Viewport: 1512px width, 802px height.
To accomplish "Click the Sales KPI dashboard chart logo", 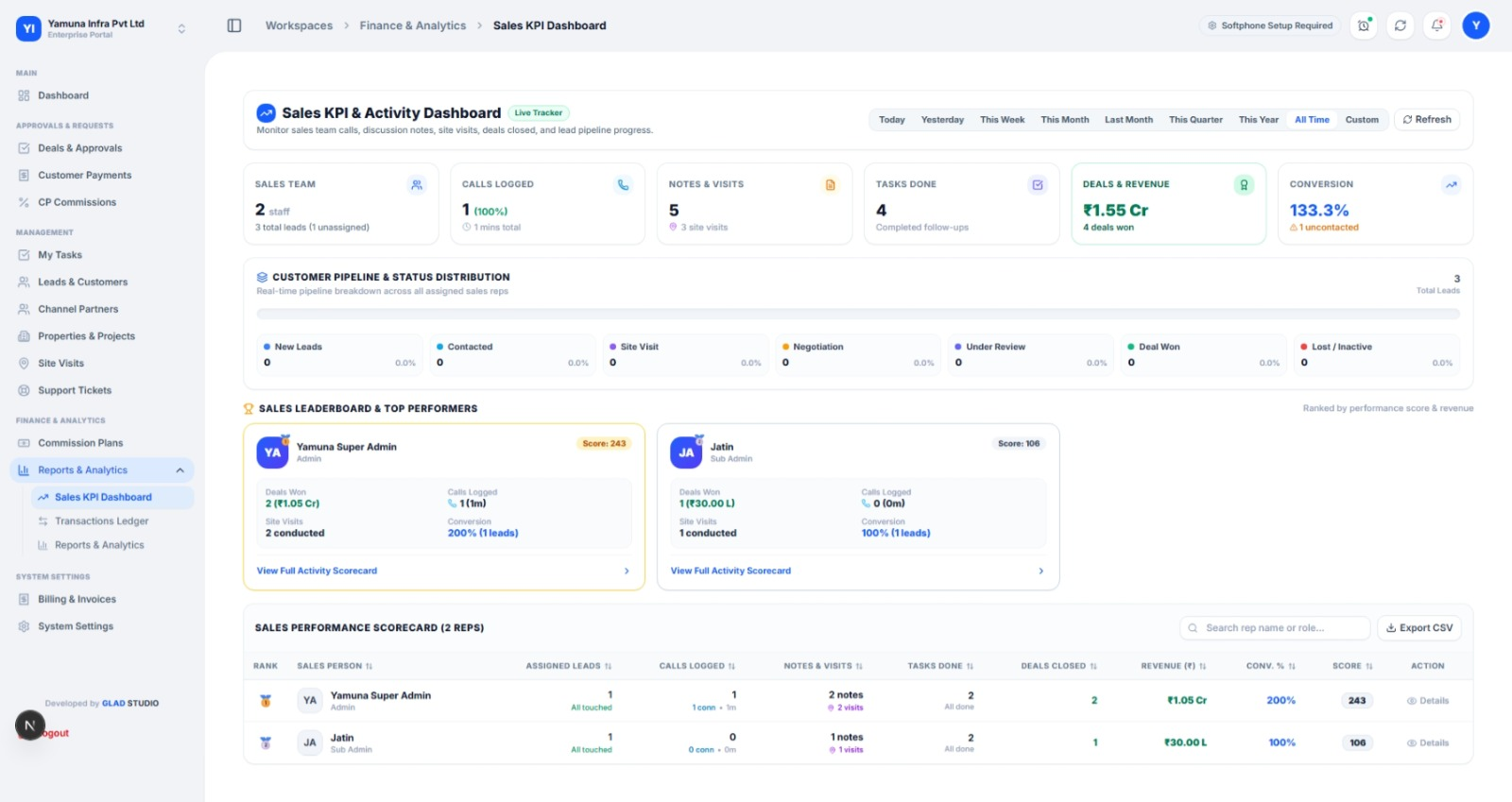I will pyautogui.click(x=266, y=113).
